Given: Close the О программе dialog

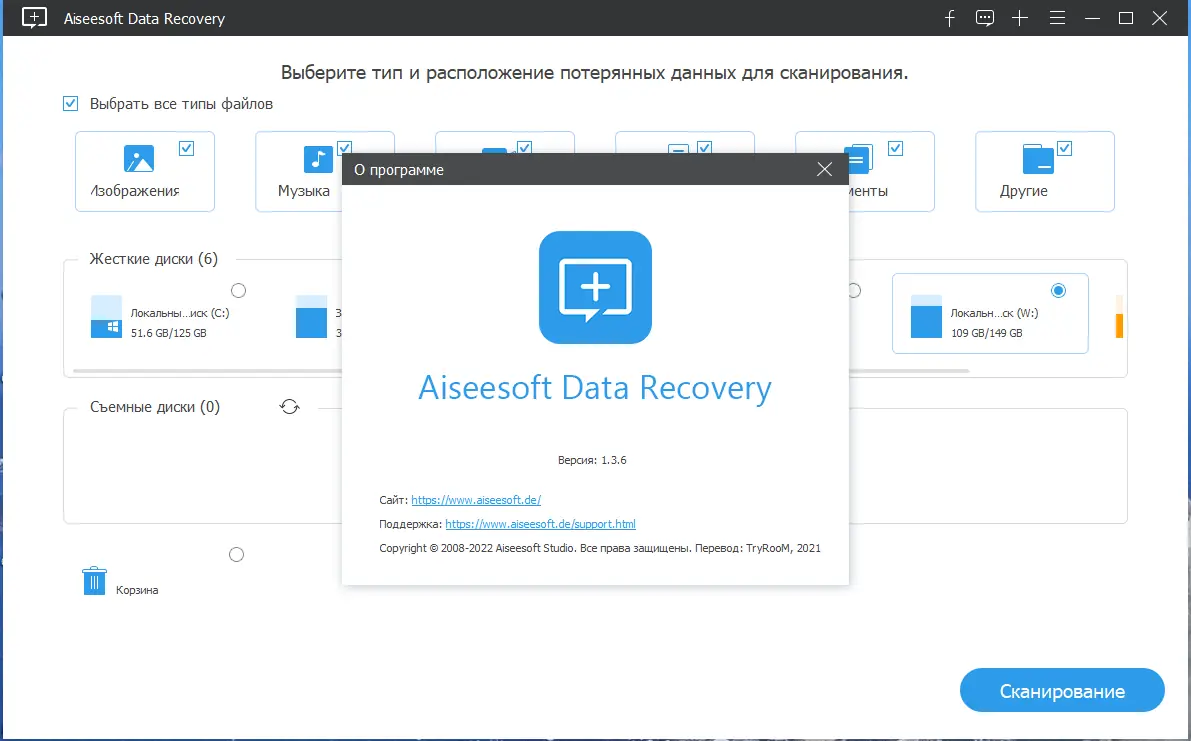Looking at the screenshot, I should point(824,169).
